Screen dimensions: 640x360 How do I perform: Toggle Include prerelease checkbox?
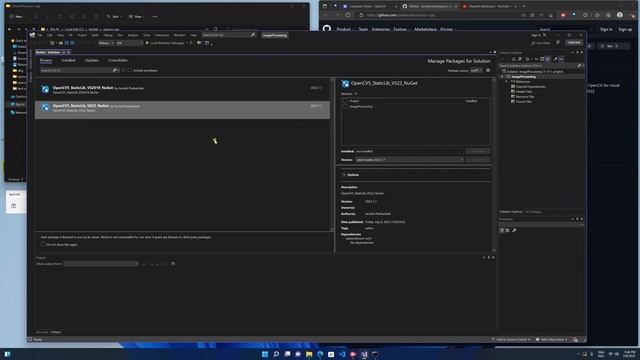130,71
